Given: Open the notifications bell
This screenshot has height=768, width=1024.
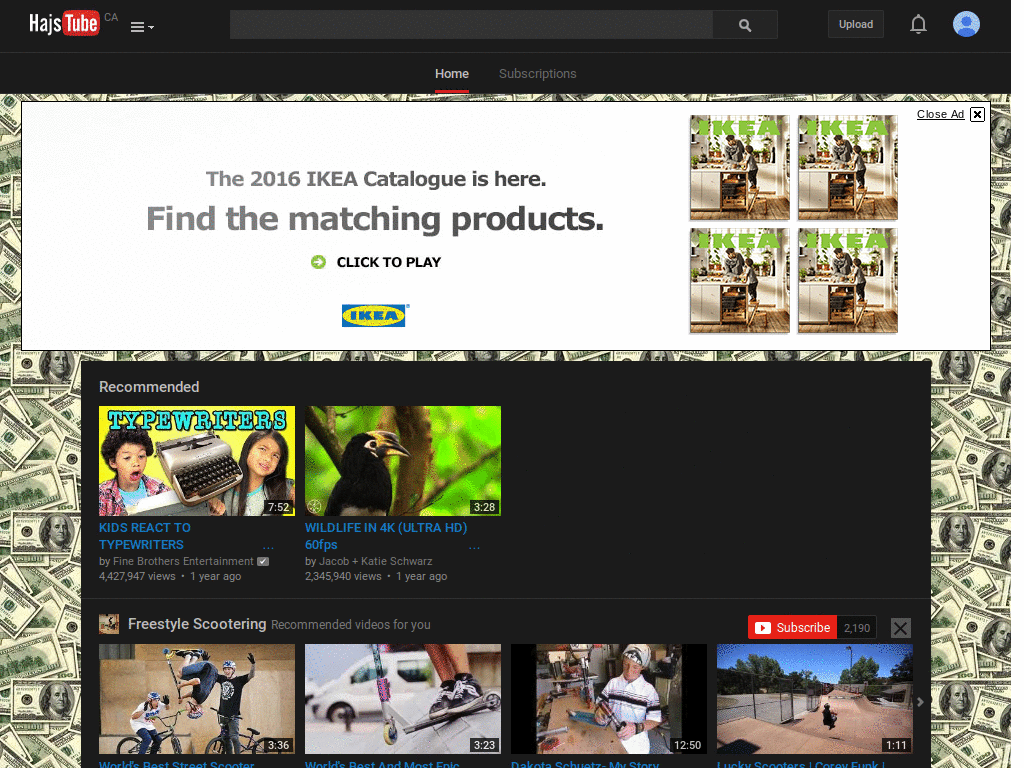Looking at the screenshot, I should click(x=918, y=24).
